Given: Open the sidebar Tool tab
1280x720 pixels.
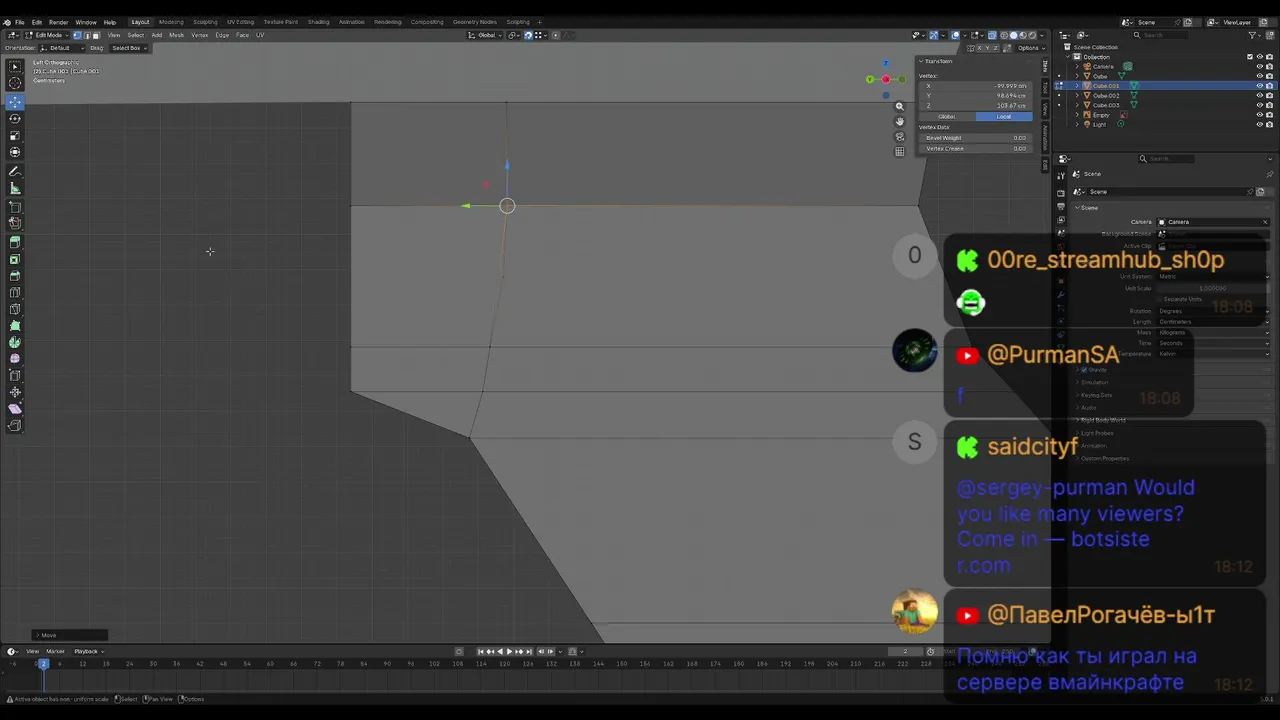Looking at the screenshot, I should coord(1045,86).
